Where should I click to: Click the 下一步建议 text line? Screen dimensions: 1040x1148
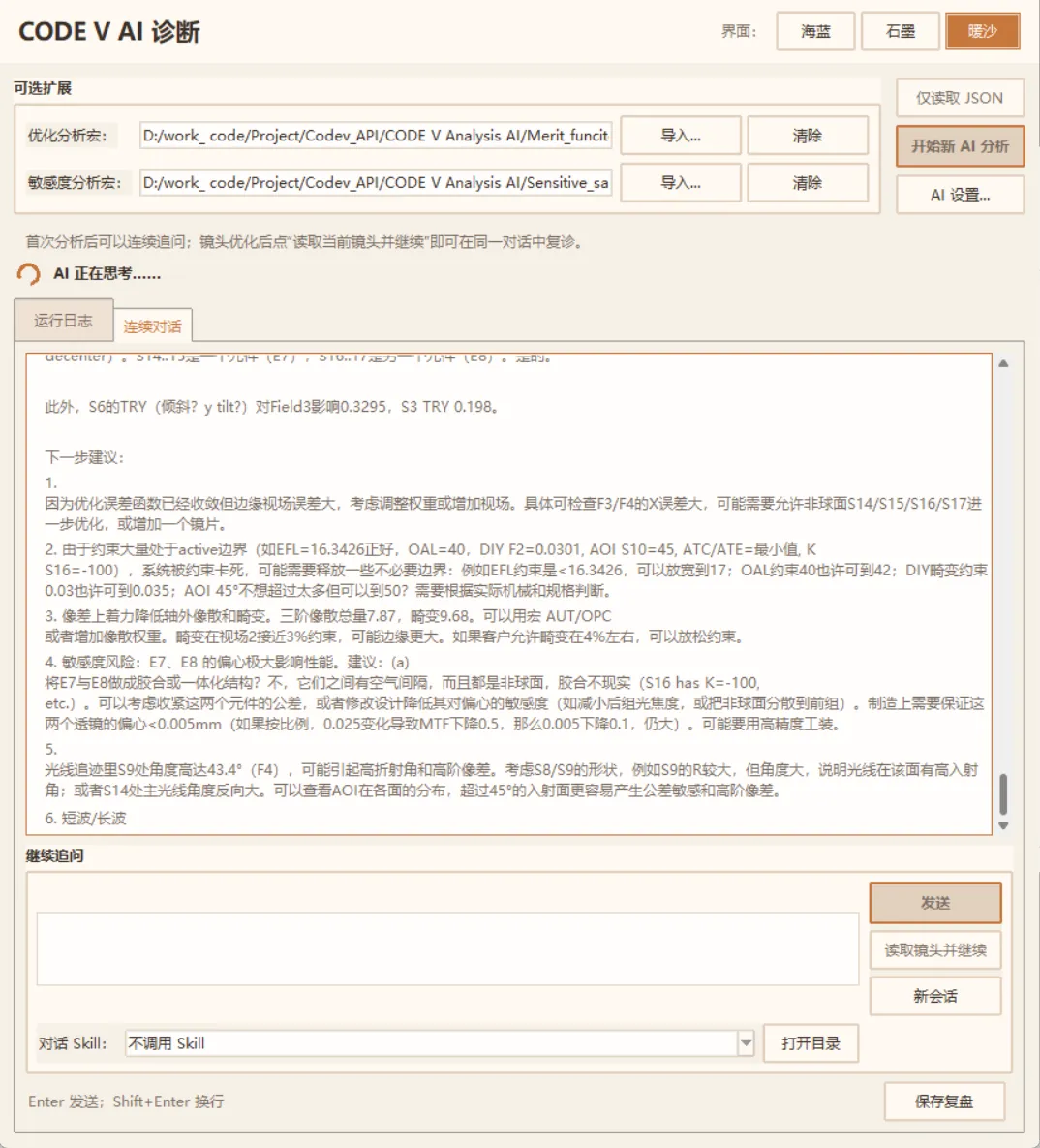[x=85, y=457]
